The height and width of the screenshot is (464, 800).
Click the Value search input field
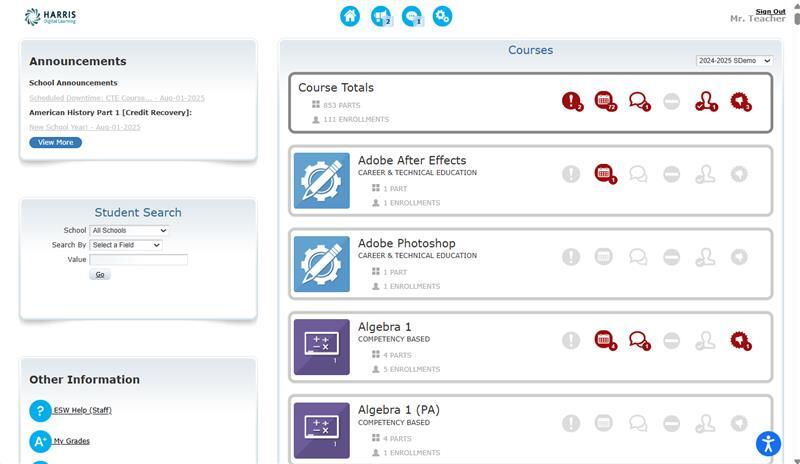138,260
